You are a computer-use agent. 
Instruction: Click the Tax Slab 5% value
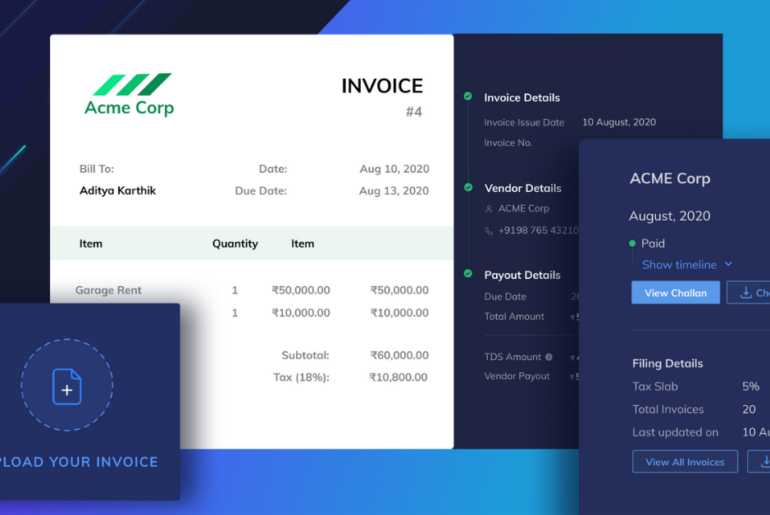tap(750, 386)
